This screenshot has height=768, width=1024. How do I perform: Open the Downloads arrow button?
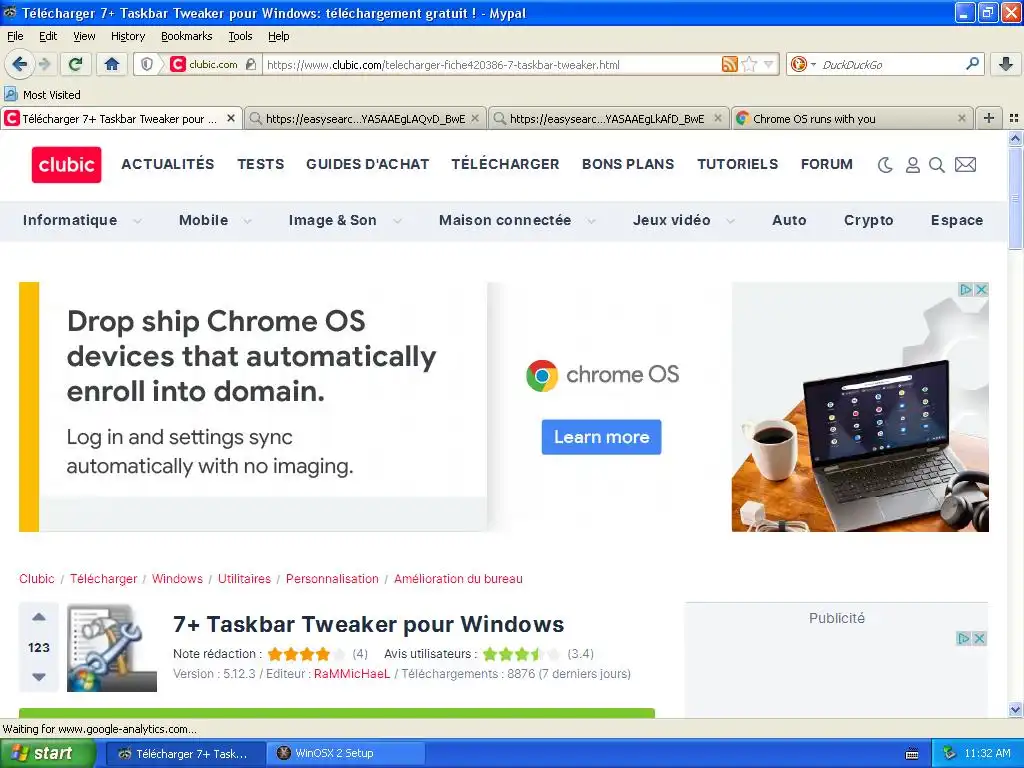pos(1006,64)
